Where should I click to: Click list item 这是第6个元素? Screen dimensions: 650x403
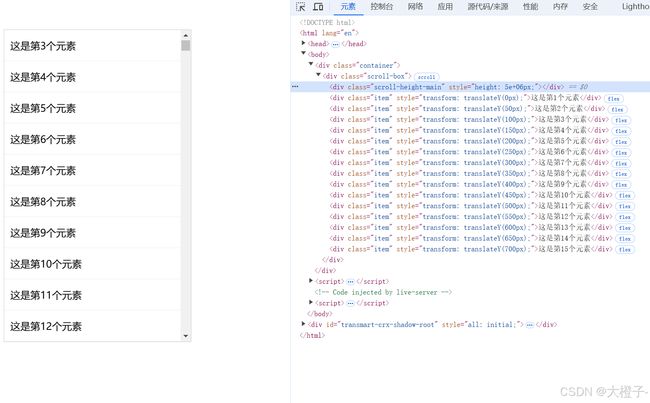[x=92, y=139]
